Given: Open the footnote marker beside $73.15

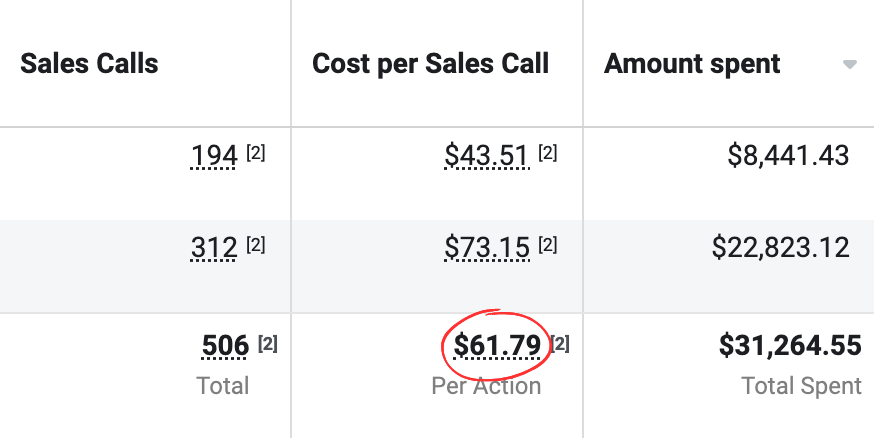Looking at the screenshot, I should (x=547, y=246).
